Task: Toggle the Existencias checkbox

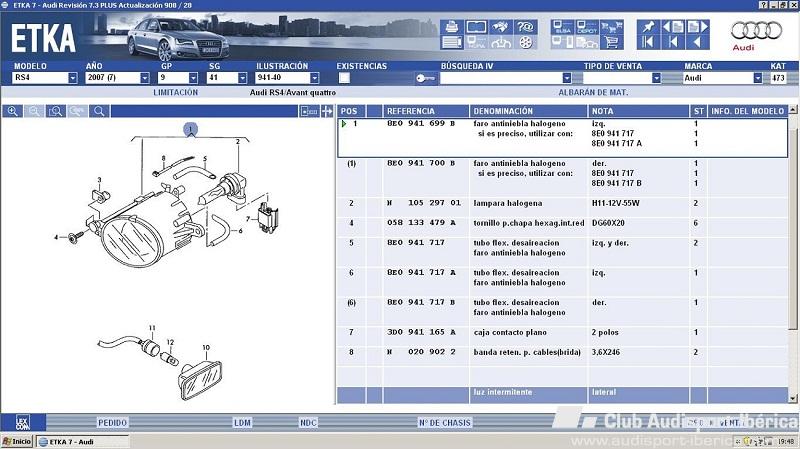Action: click(x=344, y=78)
